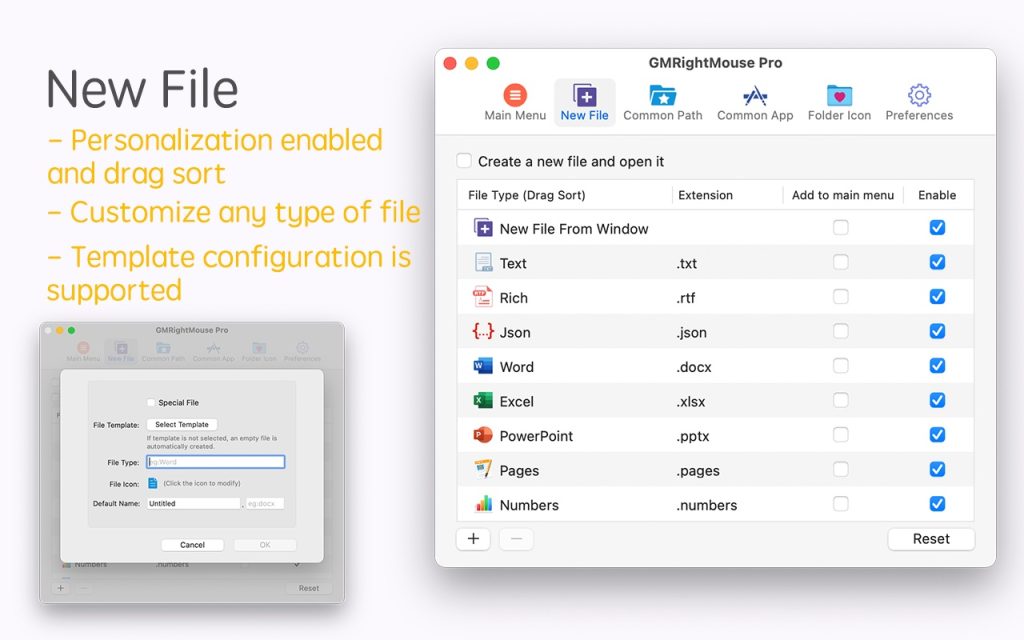
Task: Click the Default Name input field
Action: (193, 503)
